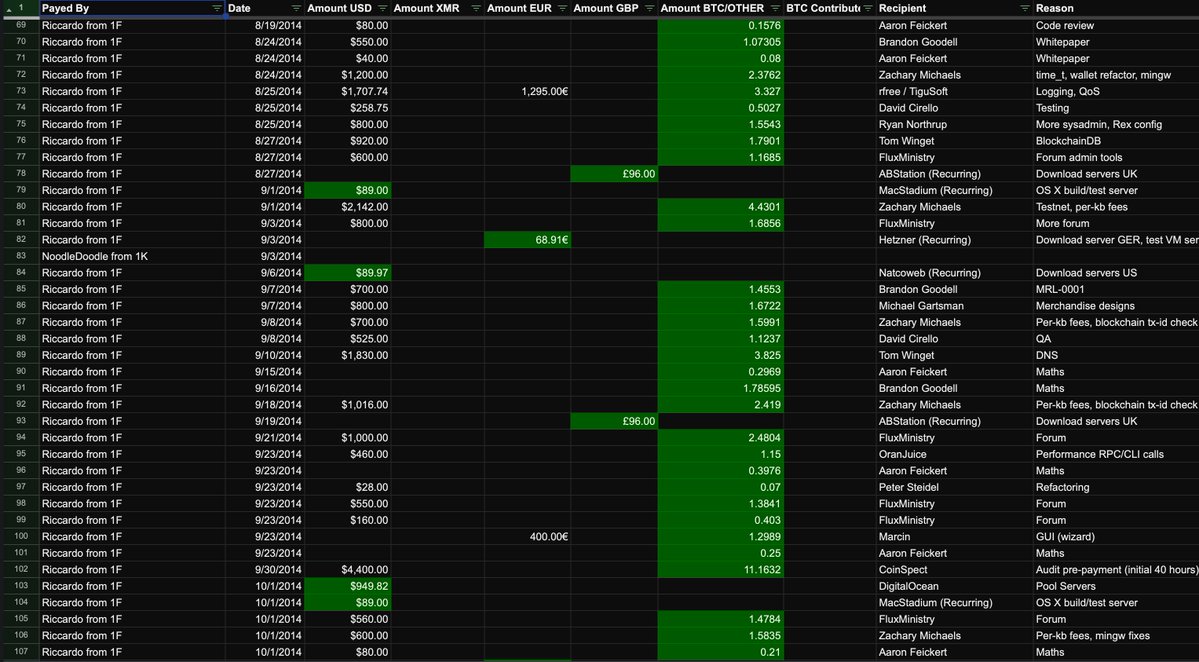Click the Ryan Northrup cell
This screenshot has height=662, width=1199.
[954, 125]
